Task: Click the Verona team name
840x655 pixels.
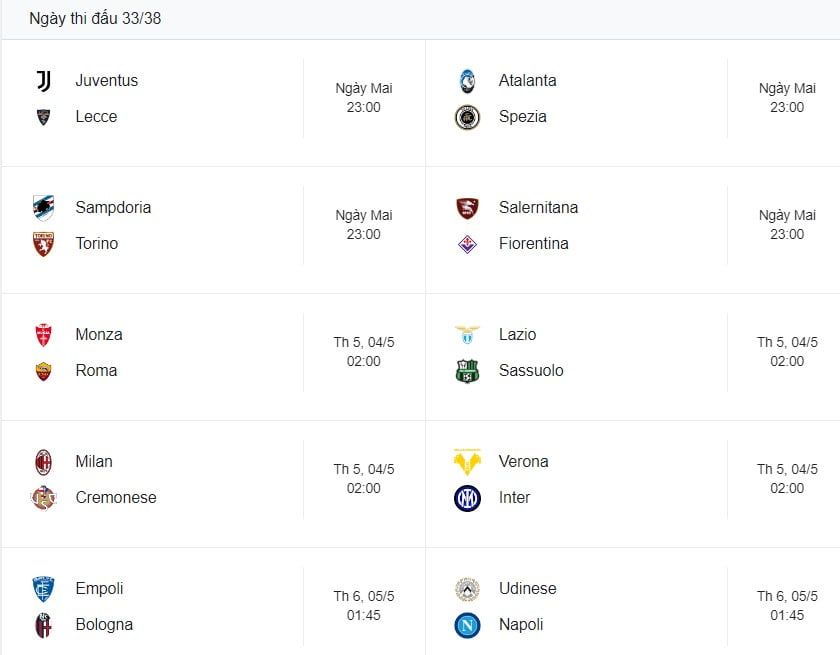Action: (524, 462)
